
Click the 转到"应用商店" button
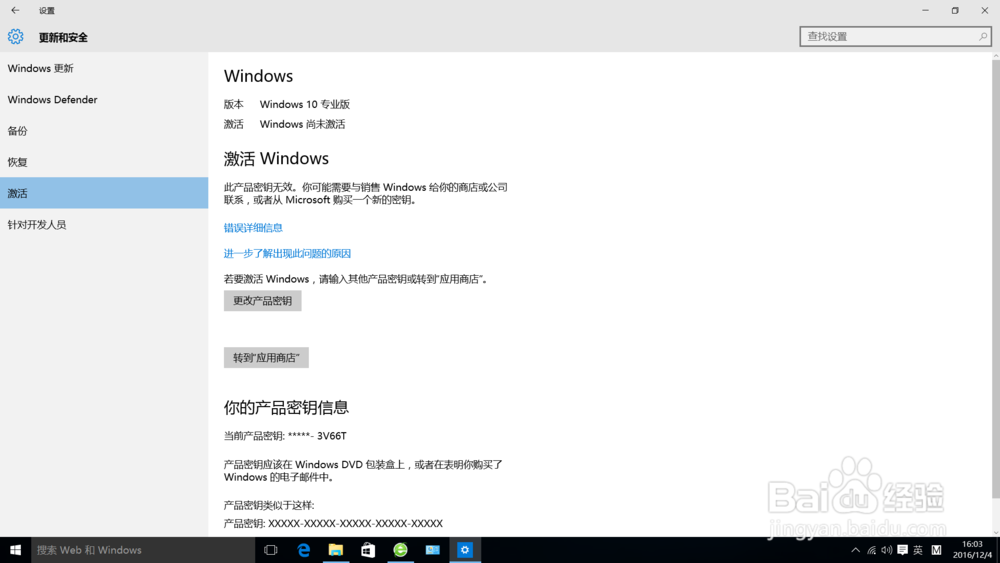click(x=266, y=358)
